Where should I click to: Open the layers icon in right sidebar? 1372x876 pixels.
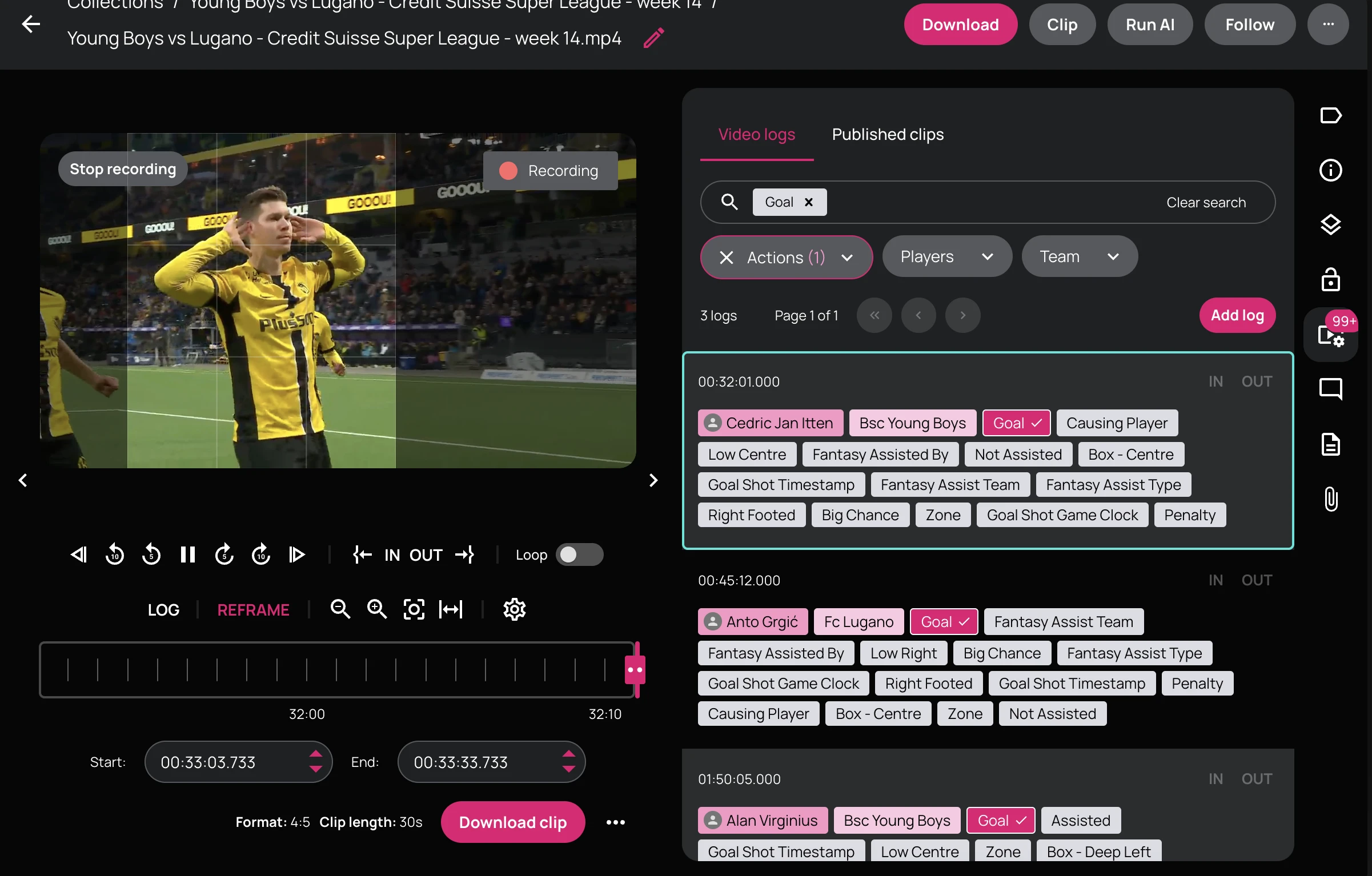click(x=1330, y=225)
